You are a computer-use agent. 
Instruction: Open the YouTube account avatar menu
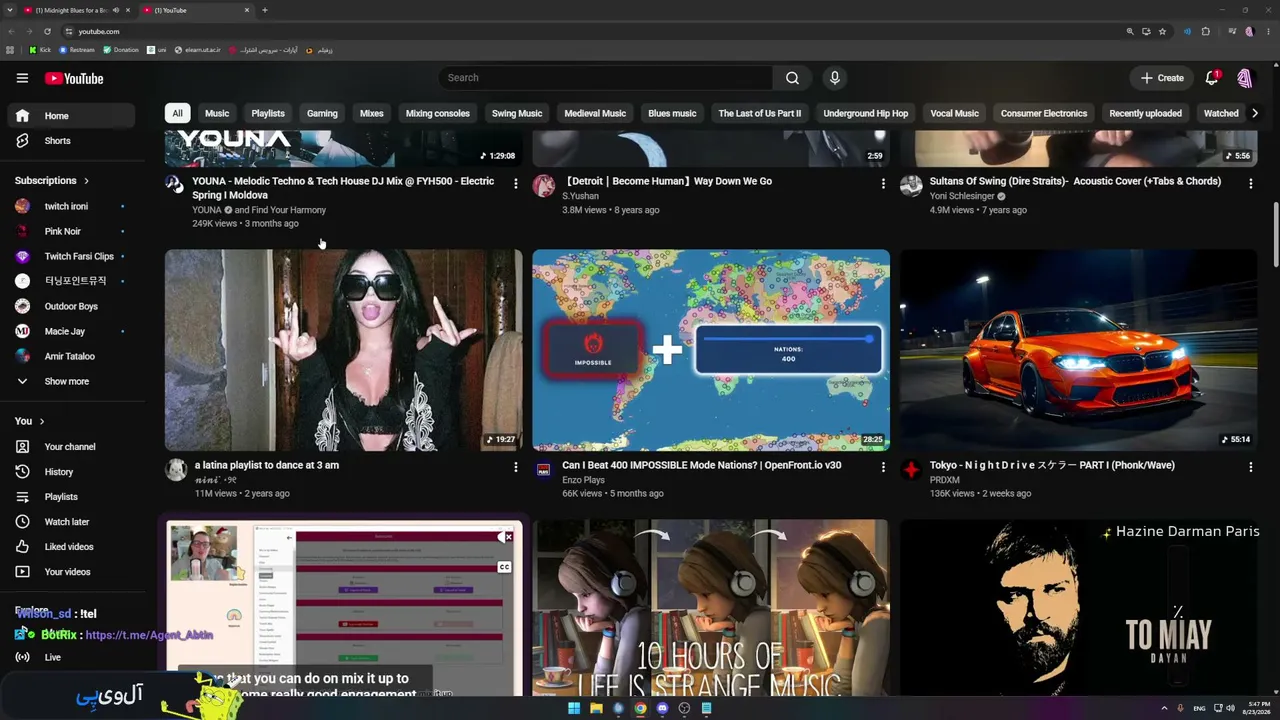[x=1245, y=78]
